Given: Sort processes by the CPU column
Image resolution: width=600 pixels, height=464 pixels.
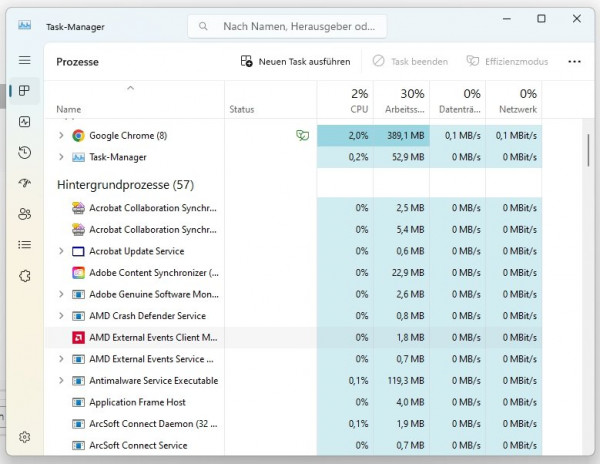Looking at the screenshot, I should click(358, 101).
